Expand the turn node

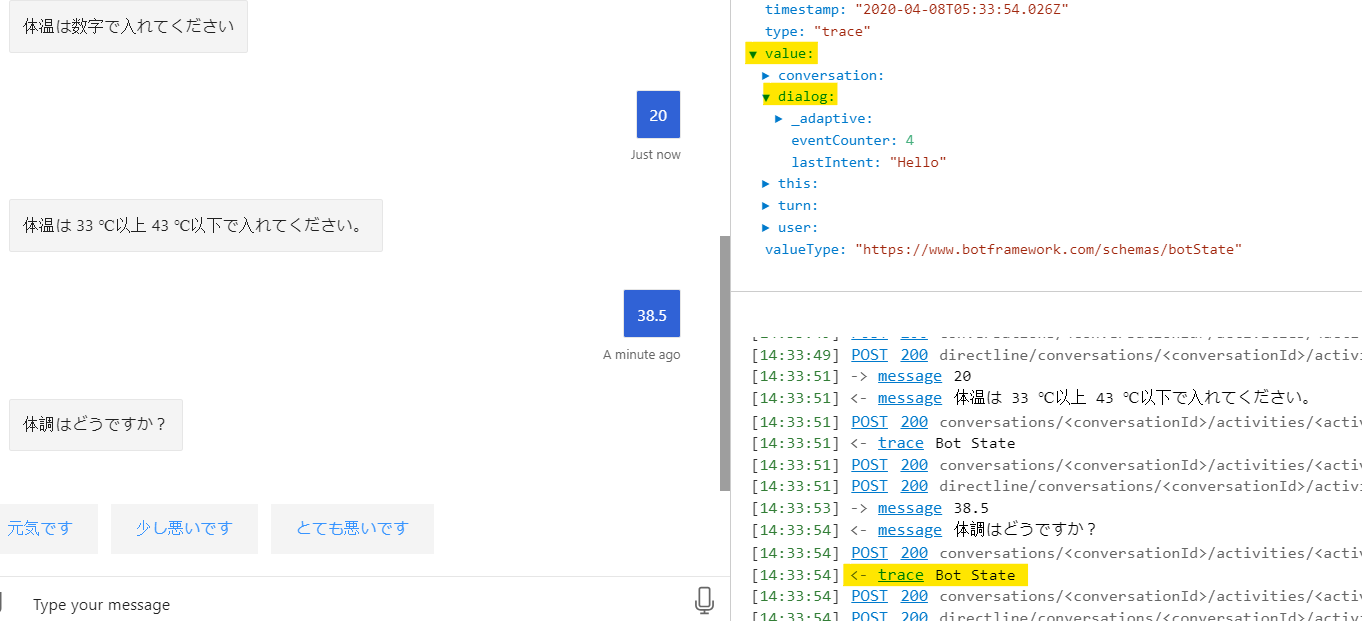coord(766,206)
